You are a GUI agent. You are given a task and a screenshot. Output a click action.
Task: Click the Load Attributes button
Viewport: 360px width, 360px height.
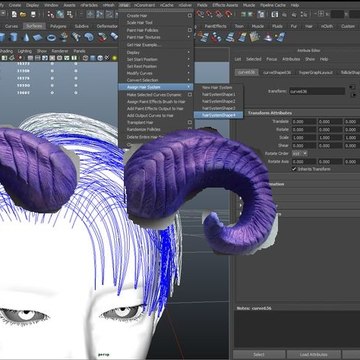tap(314, 354)
